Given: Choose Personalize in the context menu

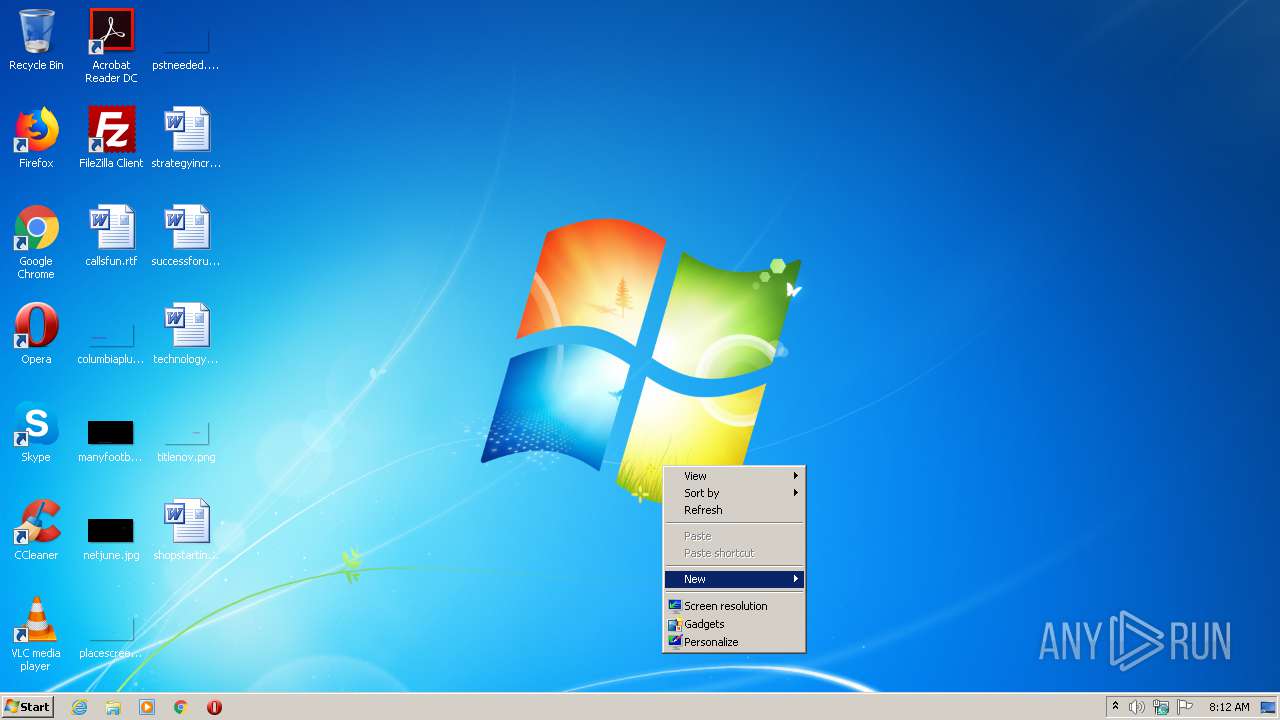Looking at the screenshot, I should tap(734, 642).
